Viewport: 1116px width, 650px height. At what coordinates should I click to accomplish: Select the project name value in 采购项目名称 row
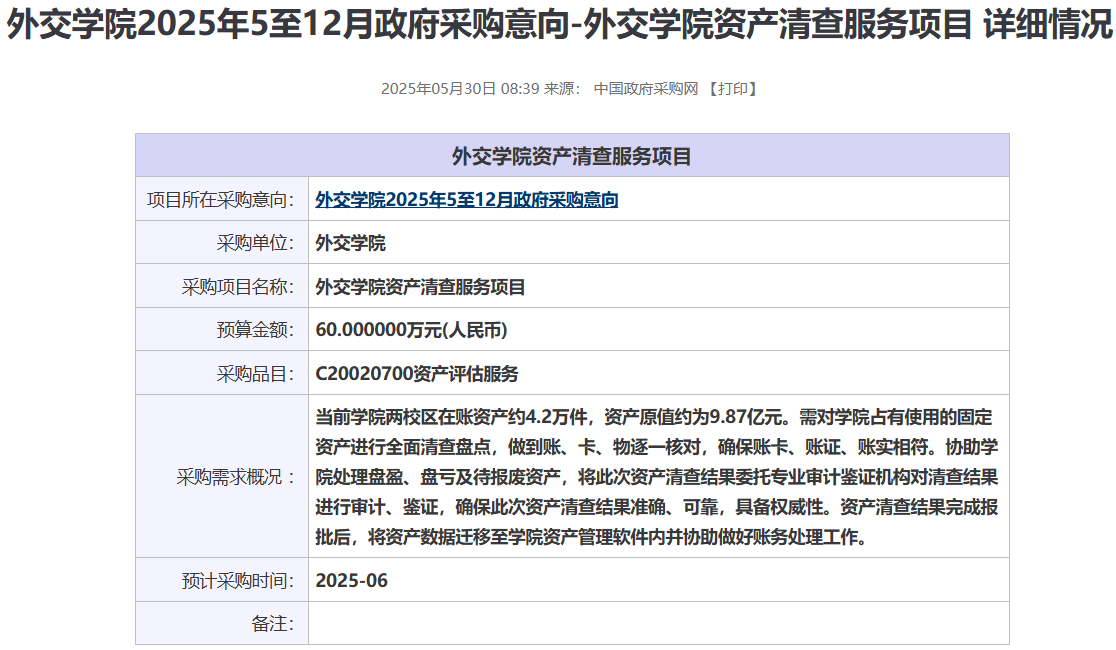coord(420,287)
